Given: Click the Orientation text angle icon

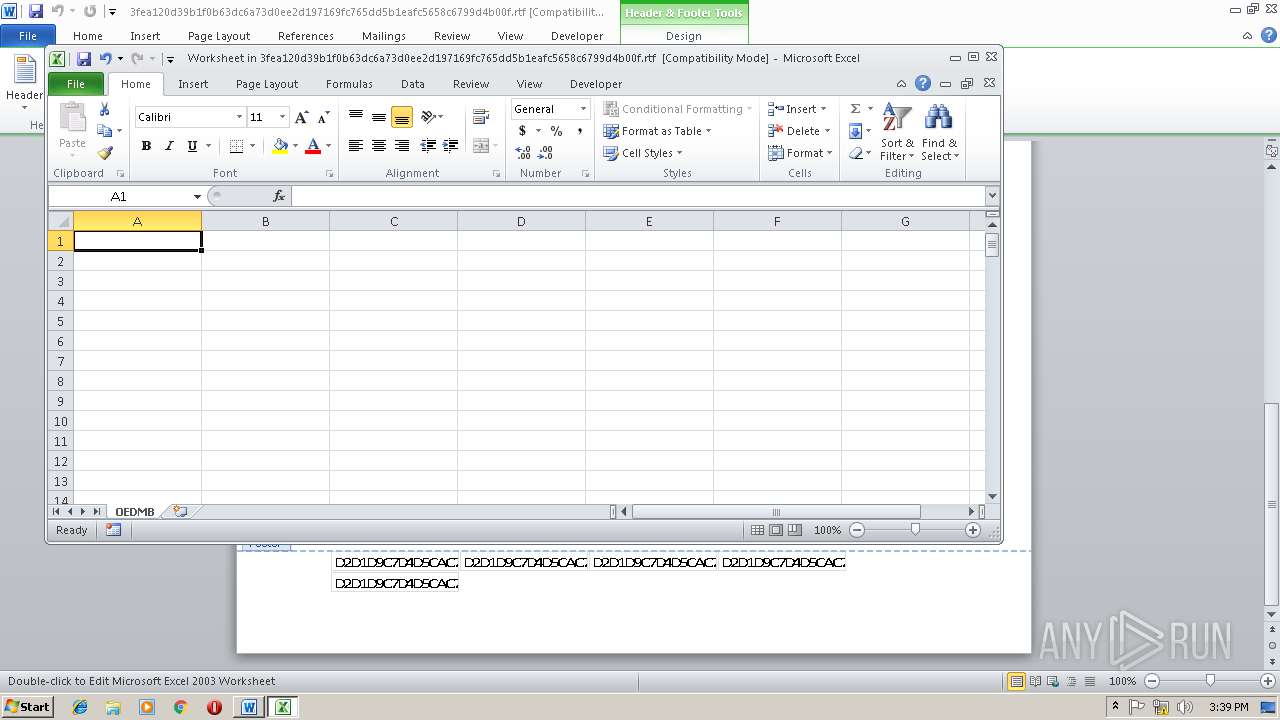Looking at the screenshot, I should point(429,117).
